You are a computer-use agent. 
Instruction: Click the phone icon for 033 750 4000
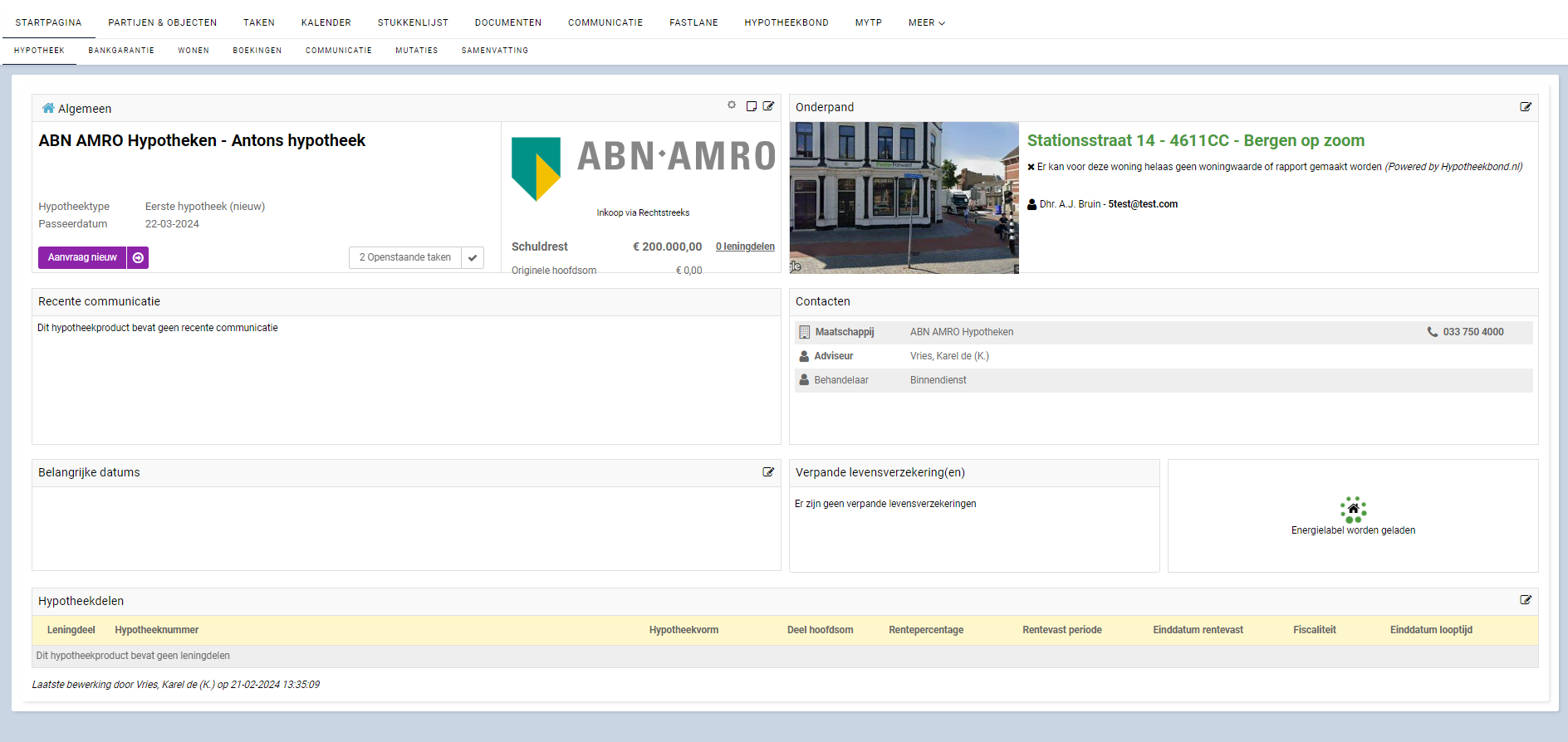pyautogui.click(x=1433, y=332)
